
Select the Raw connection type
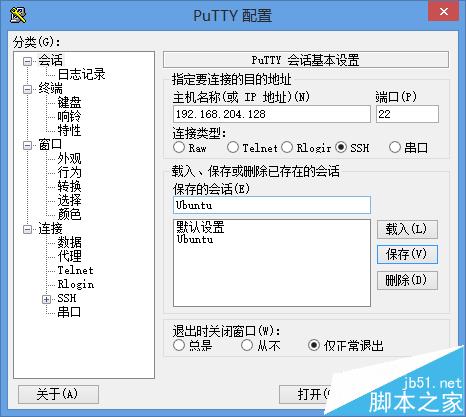(x=179, y=147)
